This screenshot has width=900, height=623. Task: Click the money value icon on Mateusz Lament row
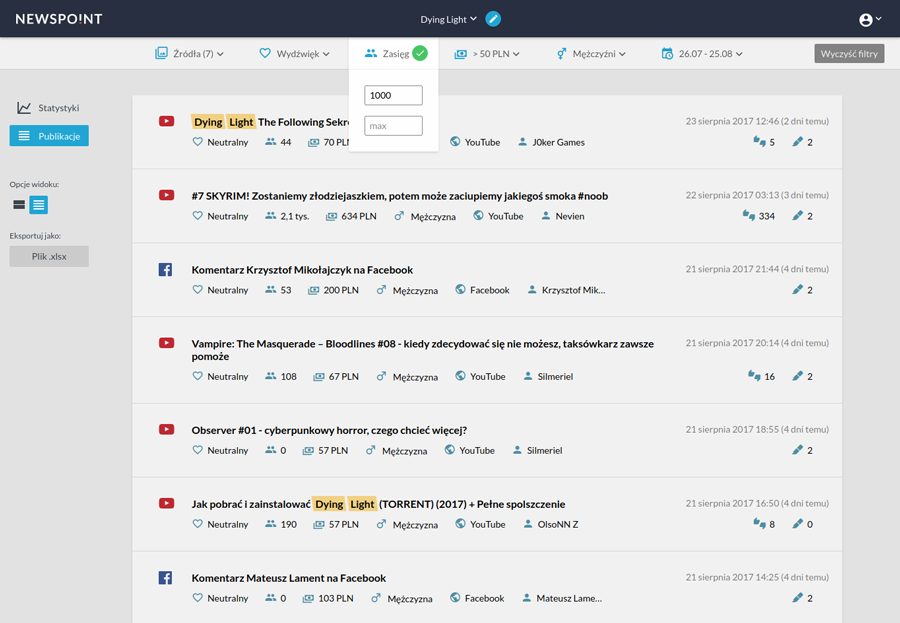click(308, 598)
